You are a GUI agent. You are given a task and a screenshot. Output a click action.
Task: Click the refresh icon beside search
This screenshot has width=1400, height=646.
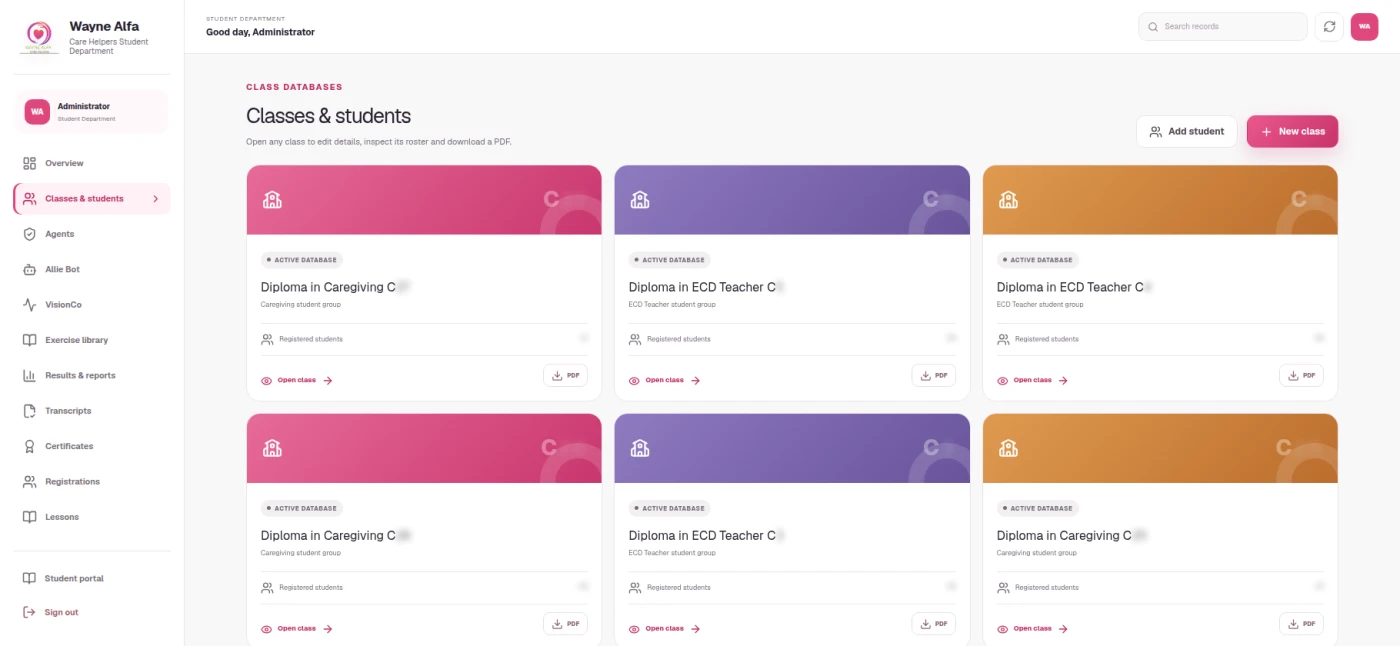[1329, 27]
